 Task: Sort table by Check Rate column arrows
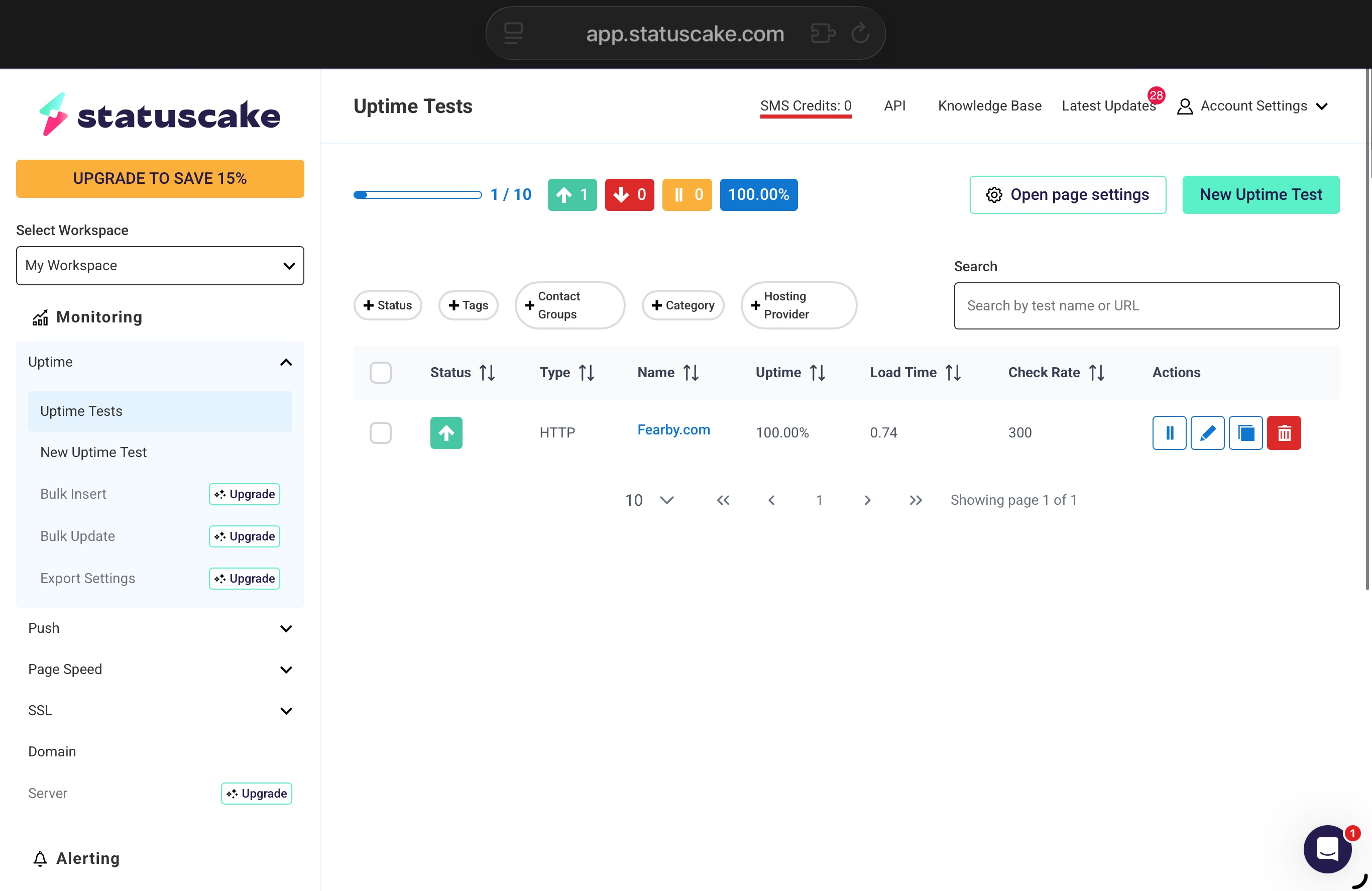coord(1096,373)
